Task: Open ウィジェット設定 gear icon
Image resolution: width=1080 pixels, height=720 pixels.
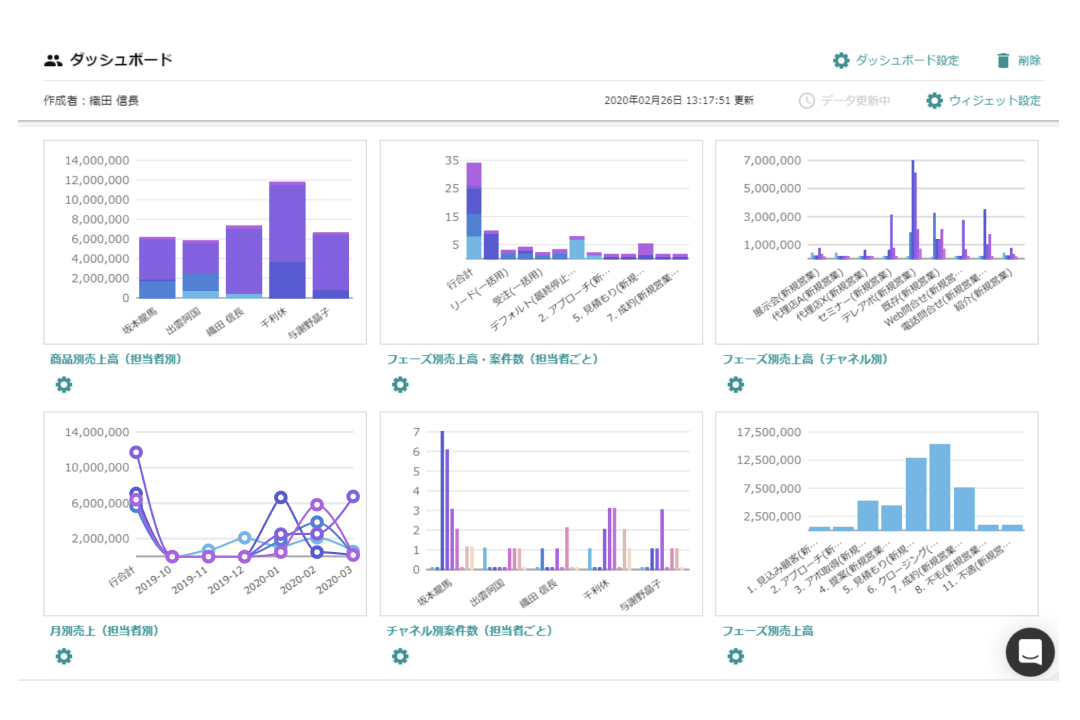Action: [934, 101]
